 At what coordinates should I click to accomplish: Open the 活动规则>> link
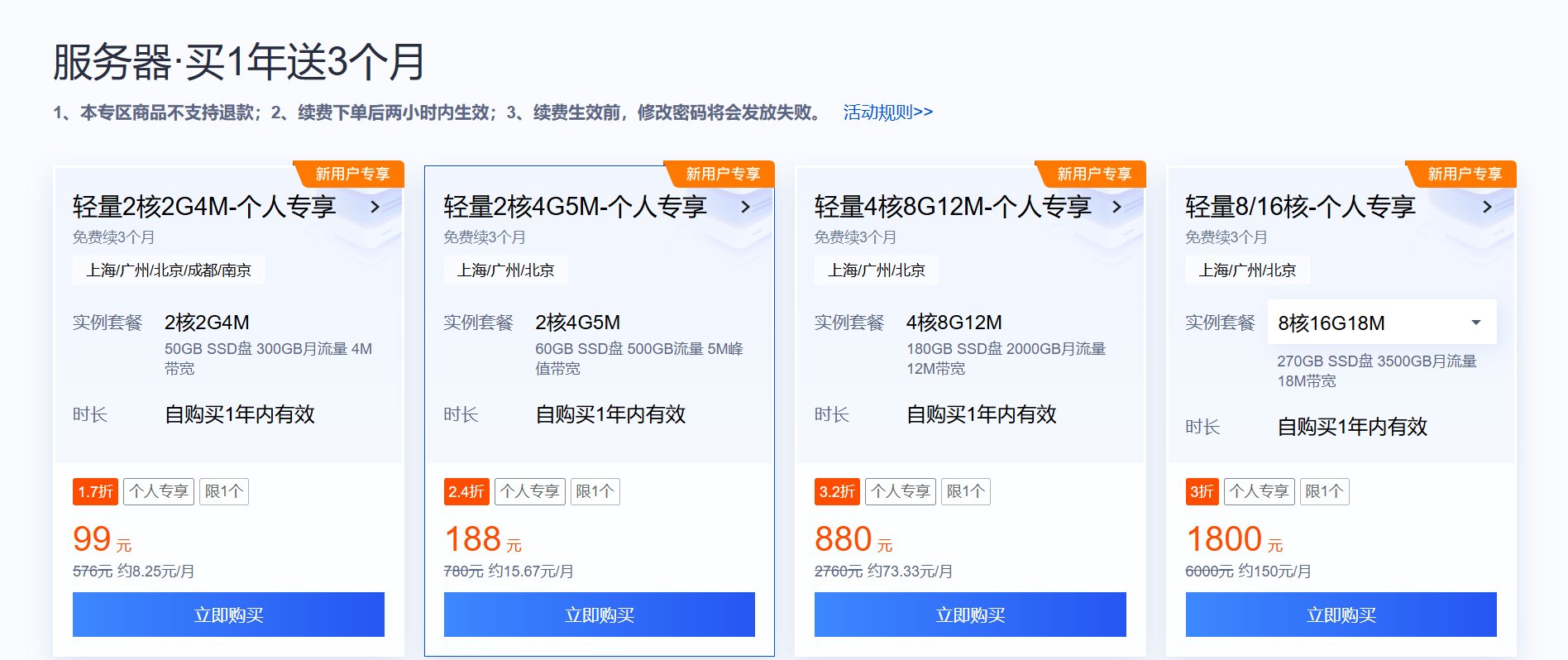point(887,112)
